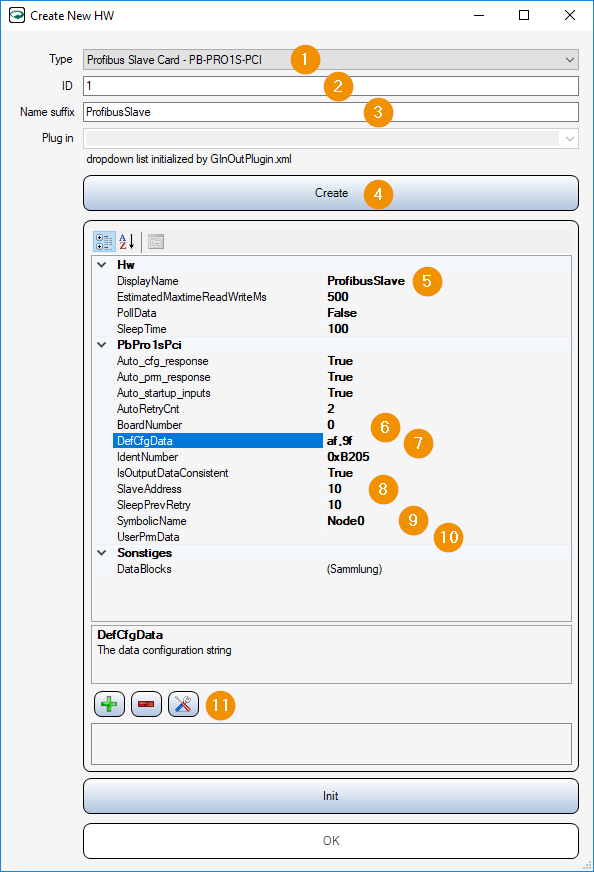Click the green plus add button
This screenshot has height=872, width=594.
[110, 705]
